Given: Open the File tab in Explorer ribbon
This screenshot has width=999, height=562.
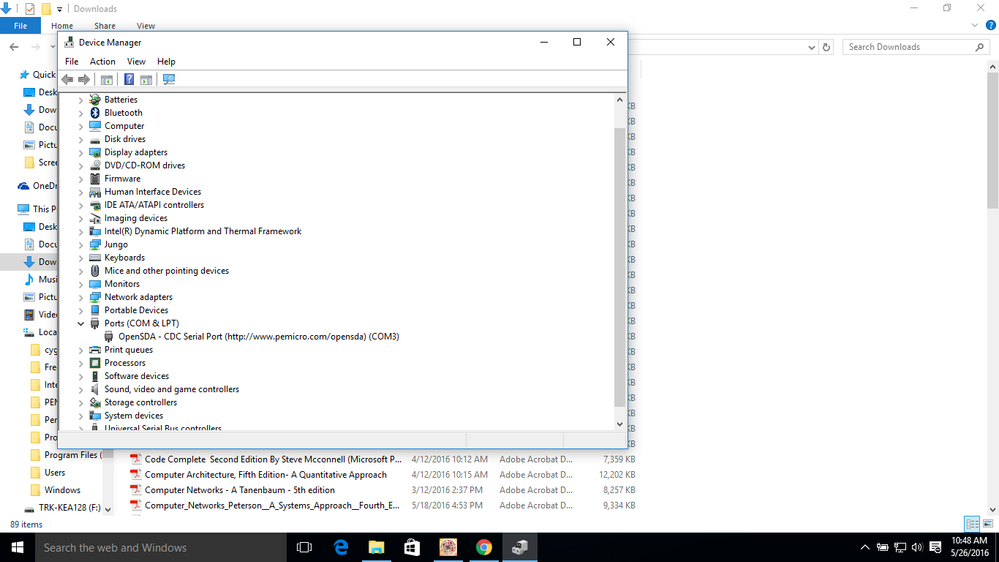Looking at the screenshot, I should tap(20, 26).
